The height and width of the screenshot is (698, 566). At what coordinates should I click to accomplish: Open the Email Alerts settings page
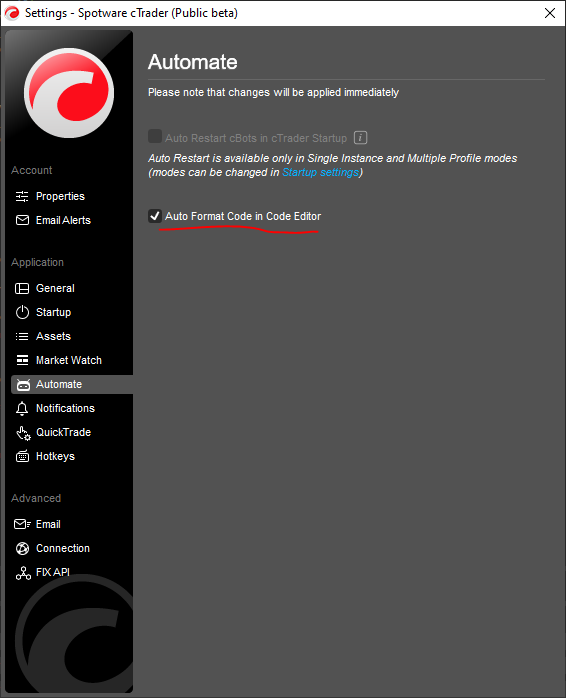pyautogui.click(x=63, y=220)
